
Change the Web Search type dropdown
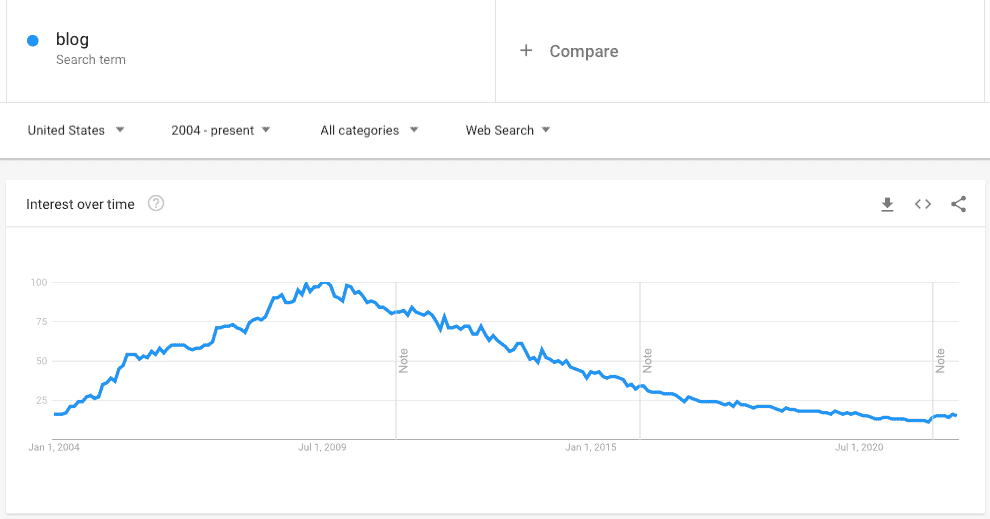tap(508, 130)
